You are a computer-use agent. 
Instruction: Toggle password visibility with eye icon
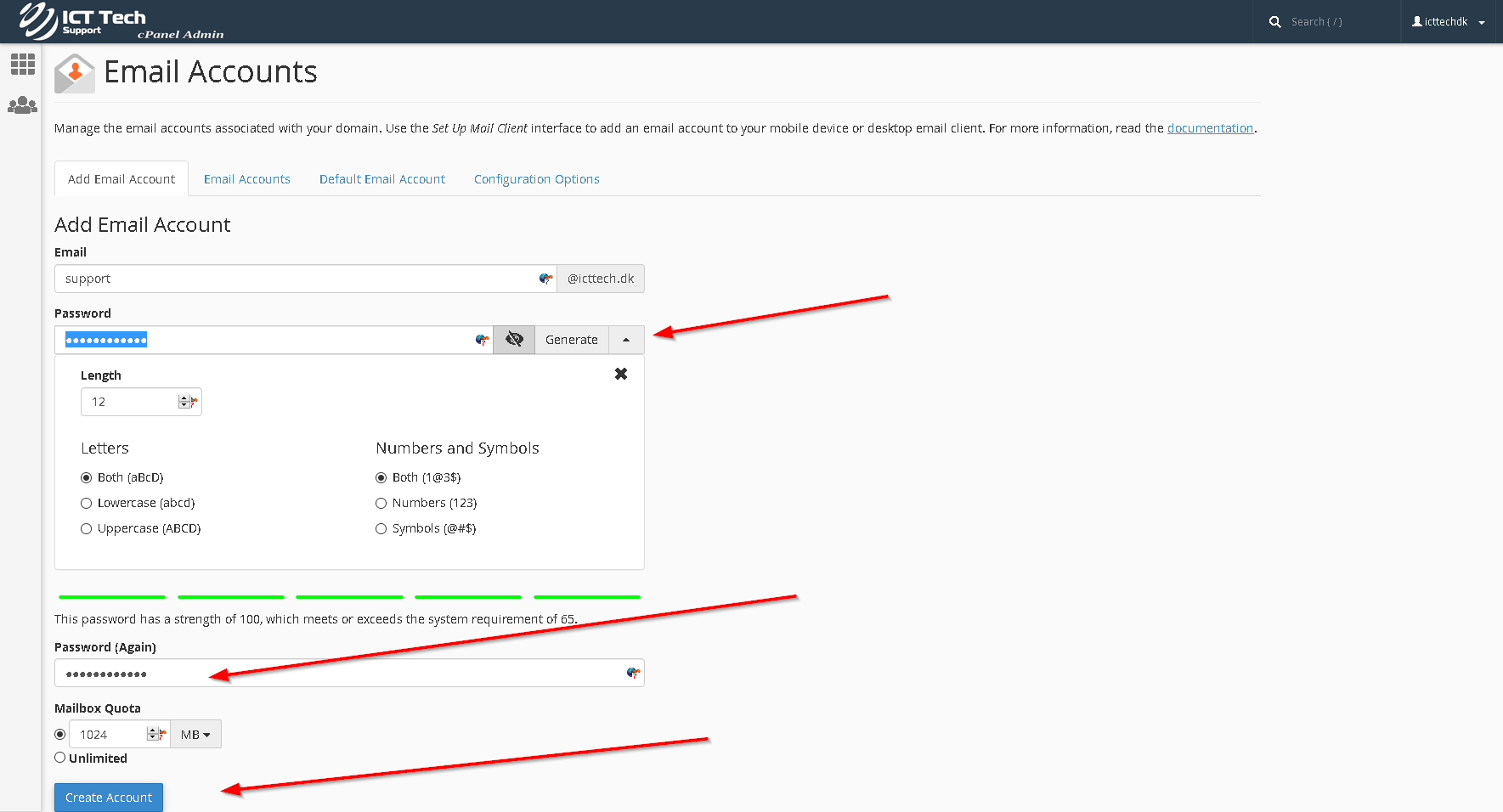(513, 339)
